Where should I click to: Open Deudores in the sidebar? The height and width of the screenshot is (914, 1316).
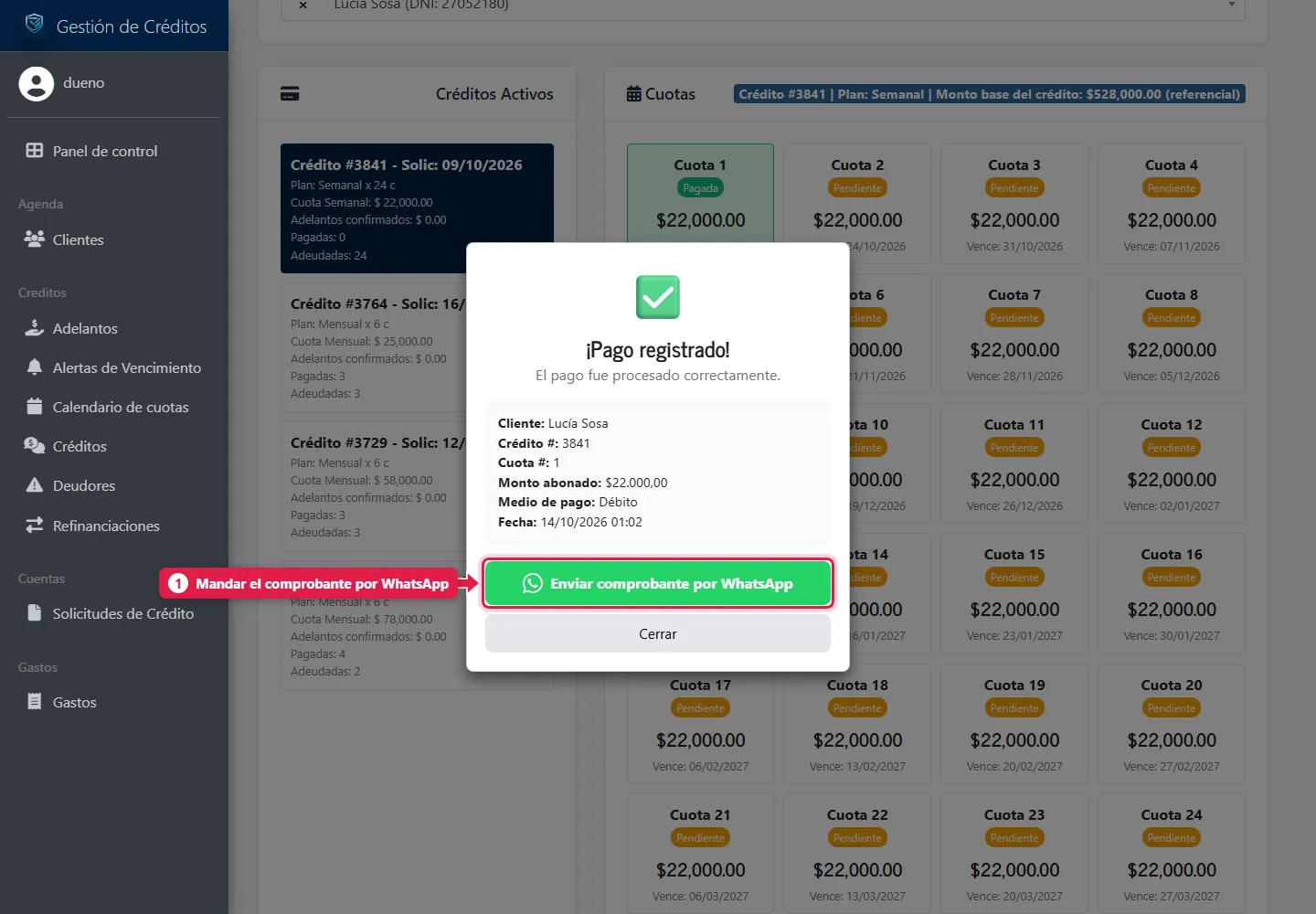114,485
